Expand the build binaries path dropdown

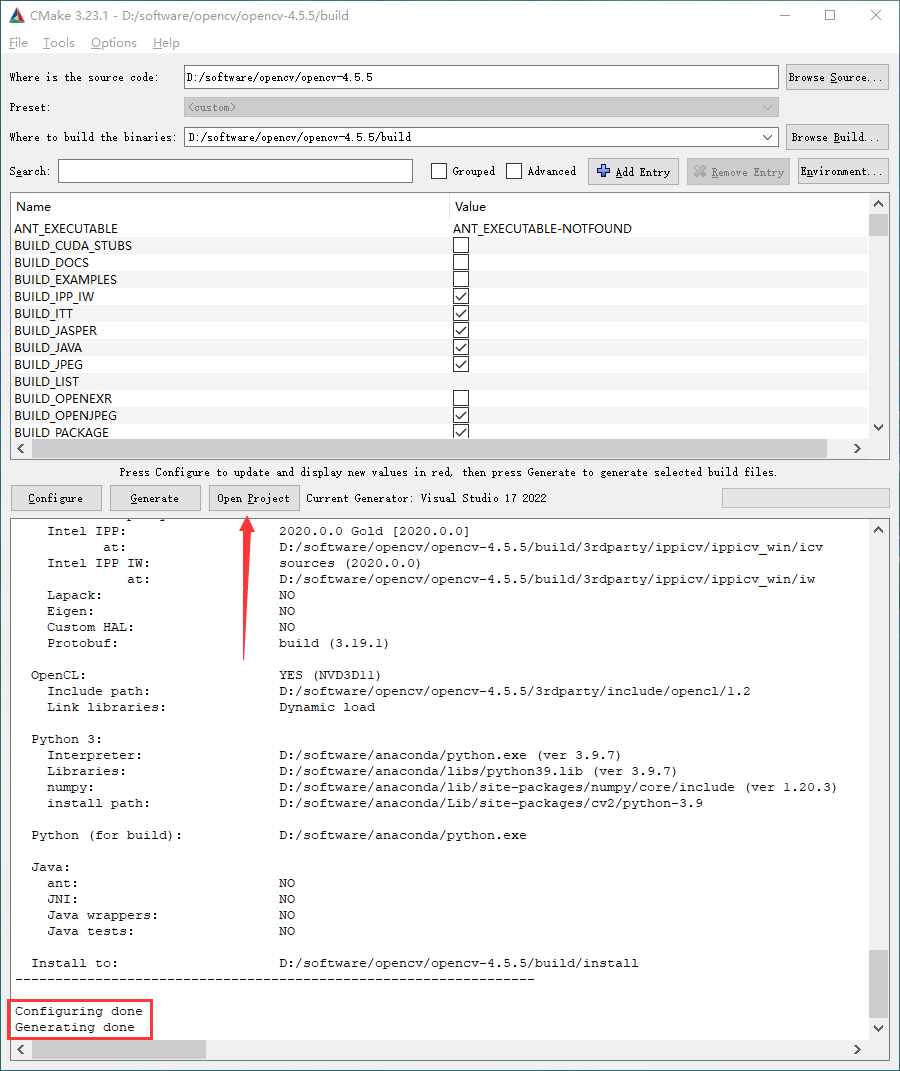[x=768, y=137]
